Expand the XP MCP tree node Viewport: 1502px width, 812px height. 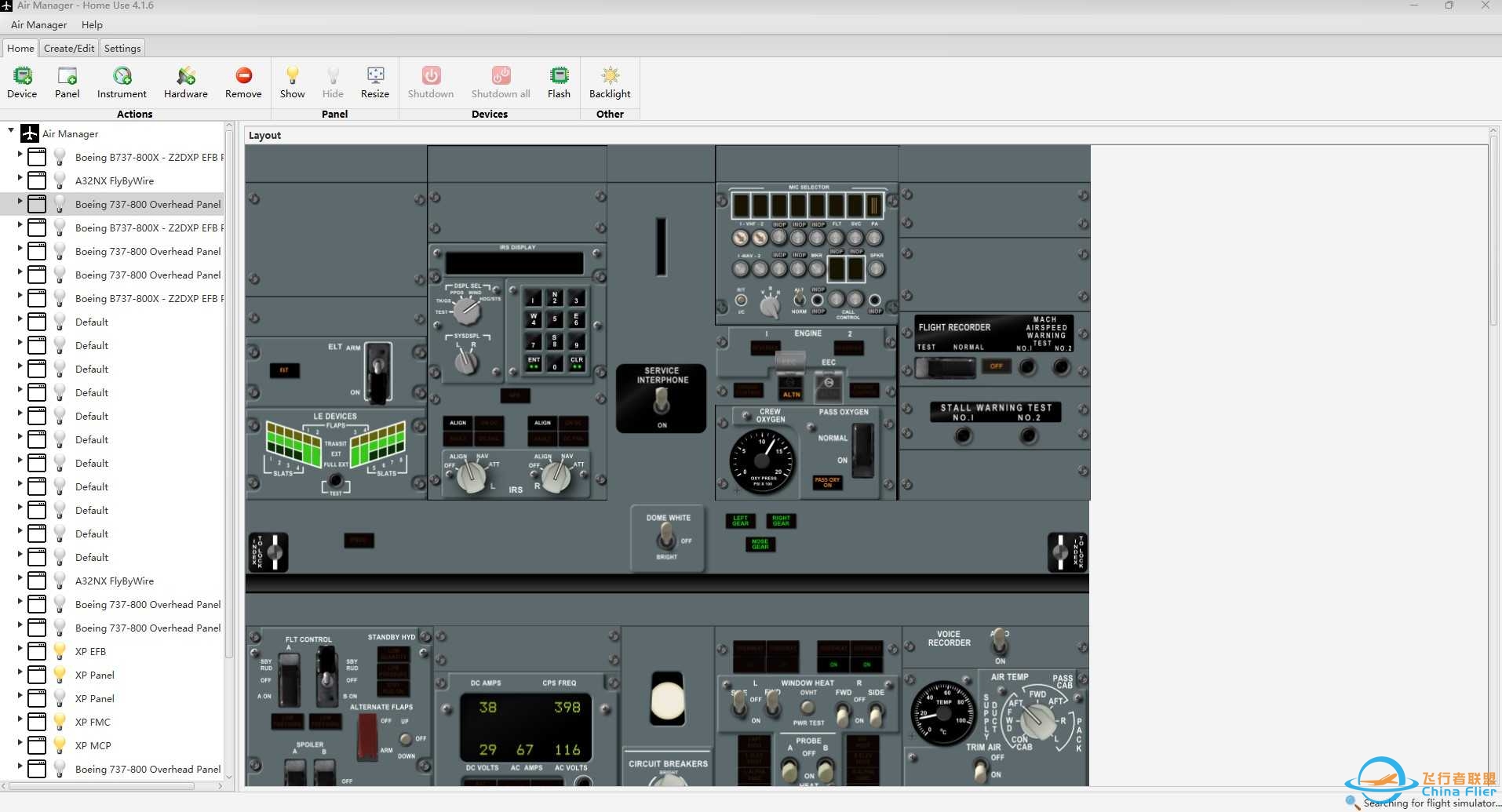point(20,743)
